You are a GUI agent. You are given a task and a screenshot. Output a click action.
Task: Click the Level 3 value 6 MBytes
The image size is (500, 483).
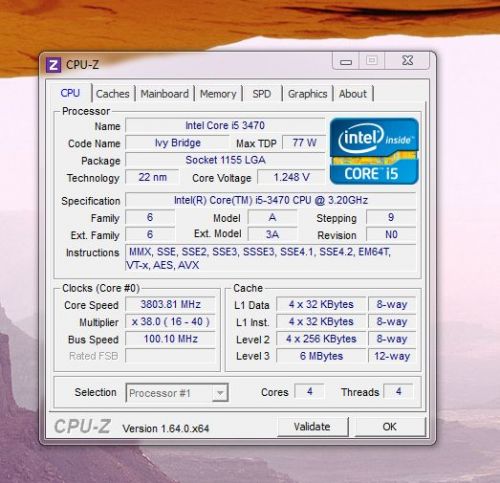coord(321,356)
